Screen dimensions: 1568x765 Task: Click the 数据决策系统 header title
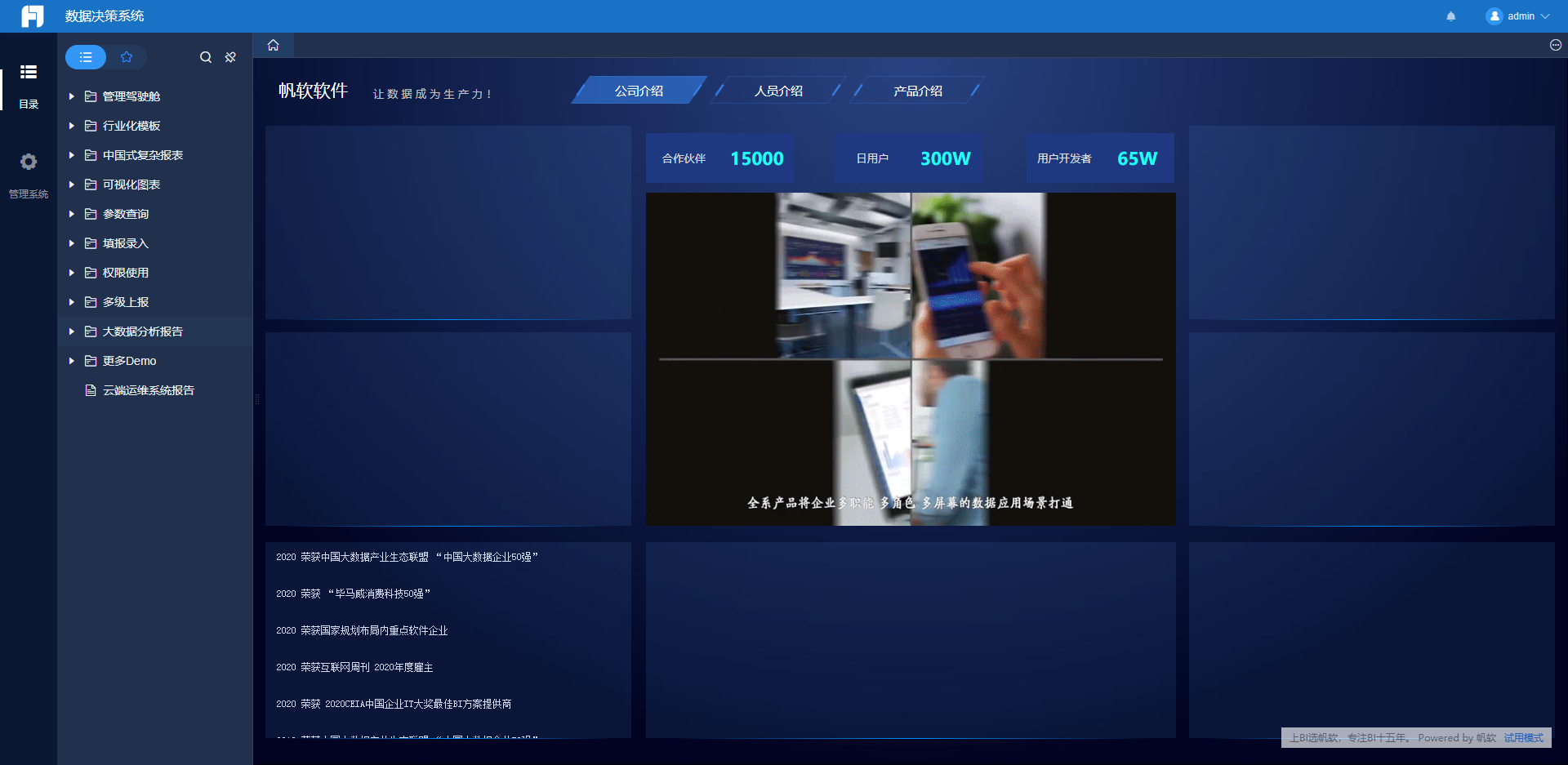(105, 16)
